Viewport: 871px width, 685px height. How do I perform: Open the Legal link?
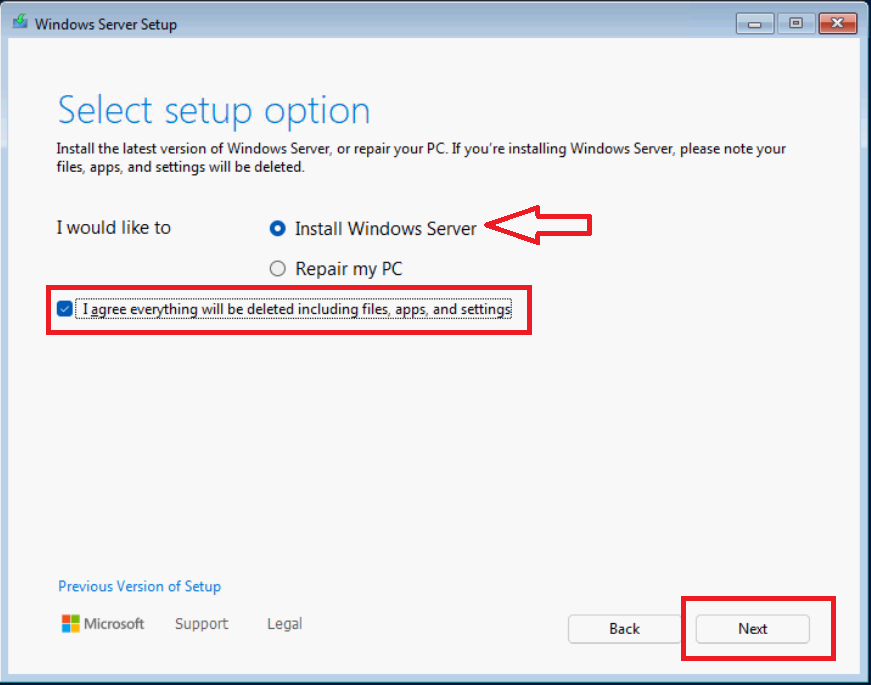284,624
